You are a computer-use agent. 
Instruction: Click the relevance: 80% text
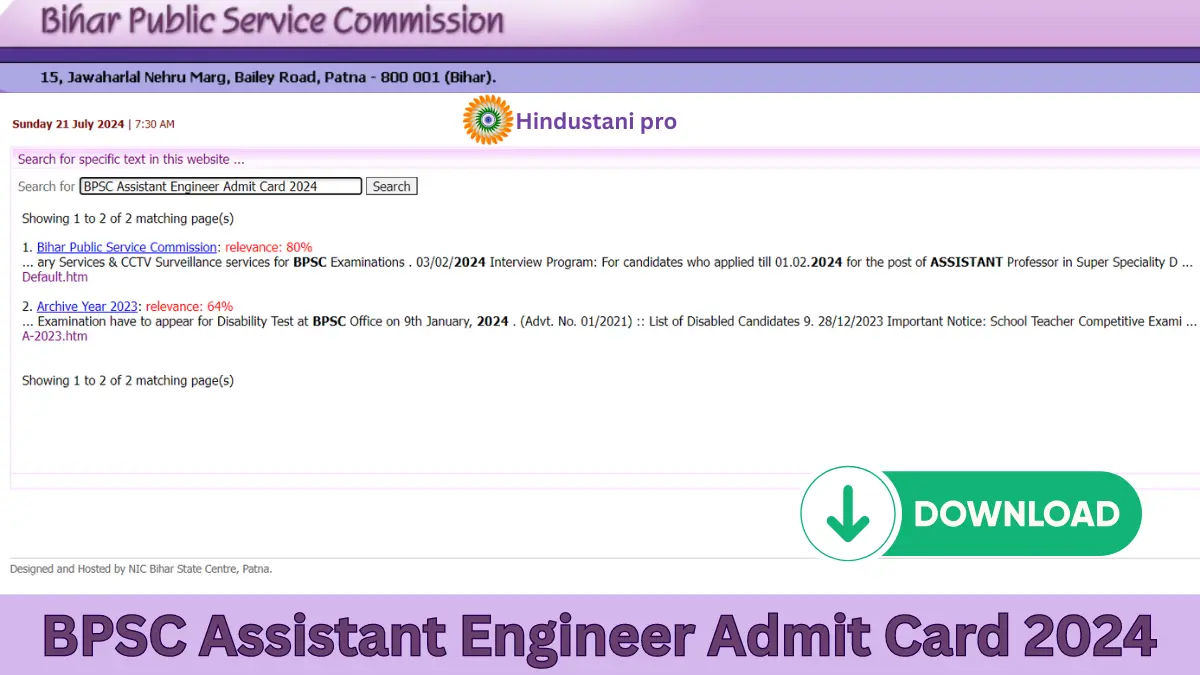268,247
